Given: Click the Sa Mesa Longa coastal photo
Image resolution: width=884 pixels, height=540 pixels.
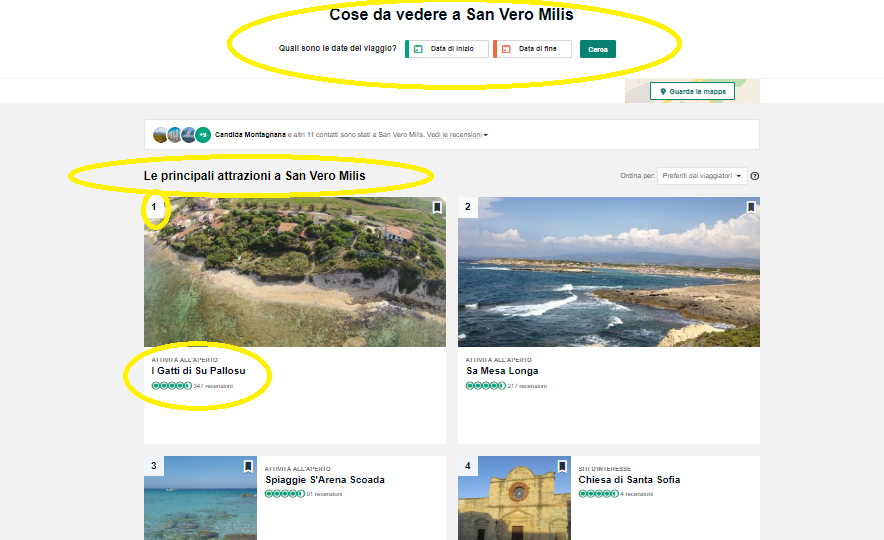Looking at the screenshot, I should click(608, 272).
